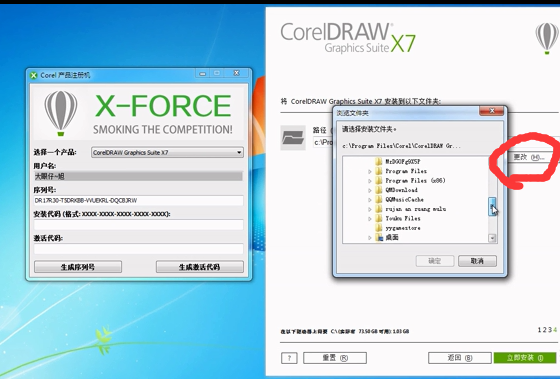Select the text 'rujan an ruang mulu'
Viewport: 560px width, 379px height.
pyautogui.click(x=415, y=209)
